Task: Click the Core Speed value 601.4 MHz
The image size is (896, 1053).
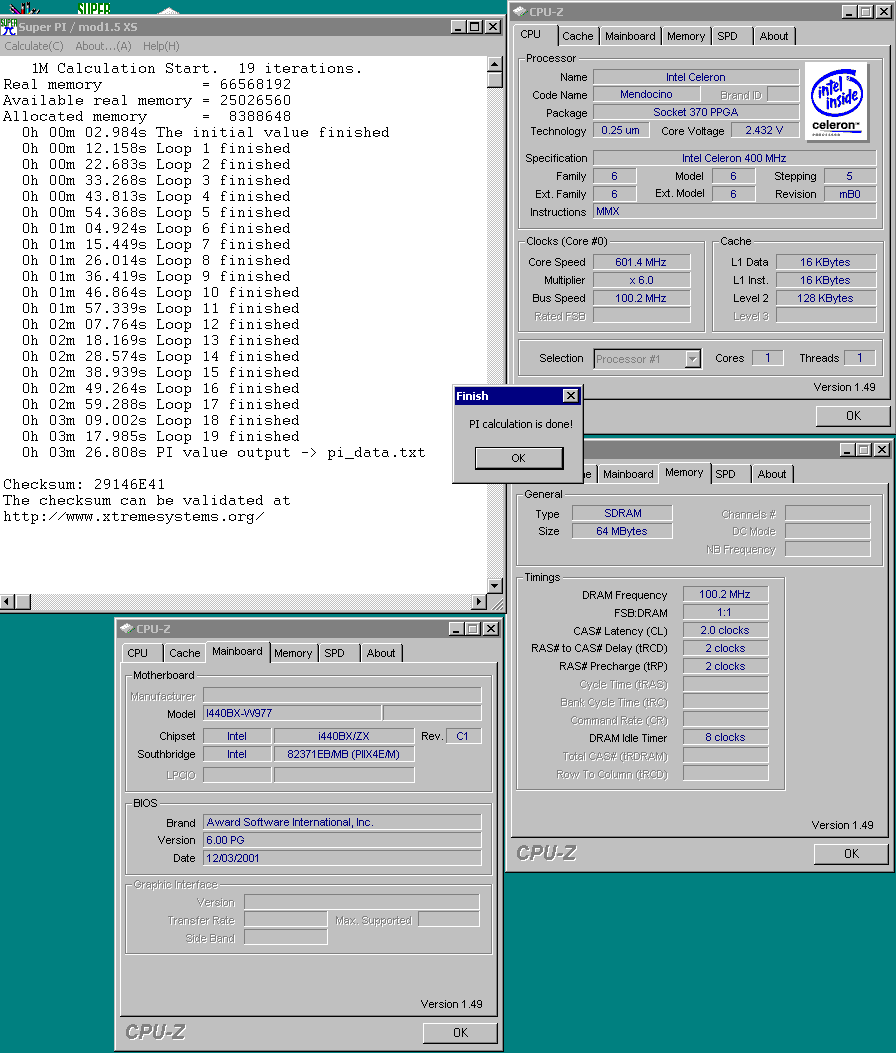Action: pyautogui.click(x=641, y=262)
